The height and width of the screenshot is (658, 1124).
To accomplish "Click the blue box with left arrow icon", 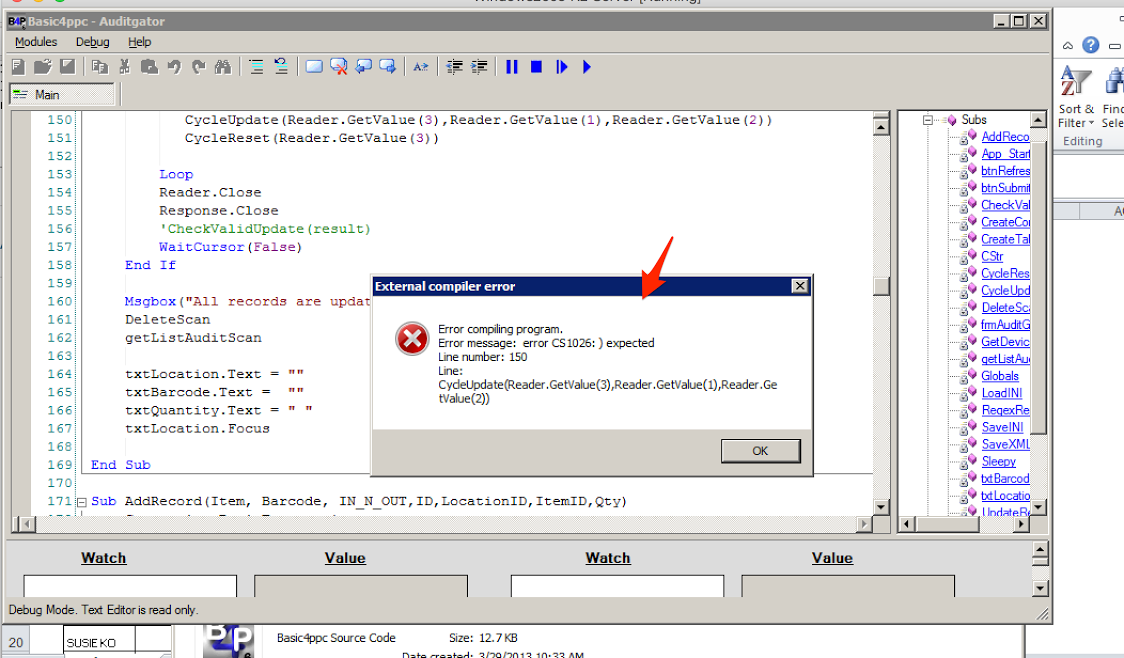I will (x=363, y=67).
